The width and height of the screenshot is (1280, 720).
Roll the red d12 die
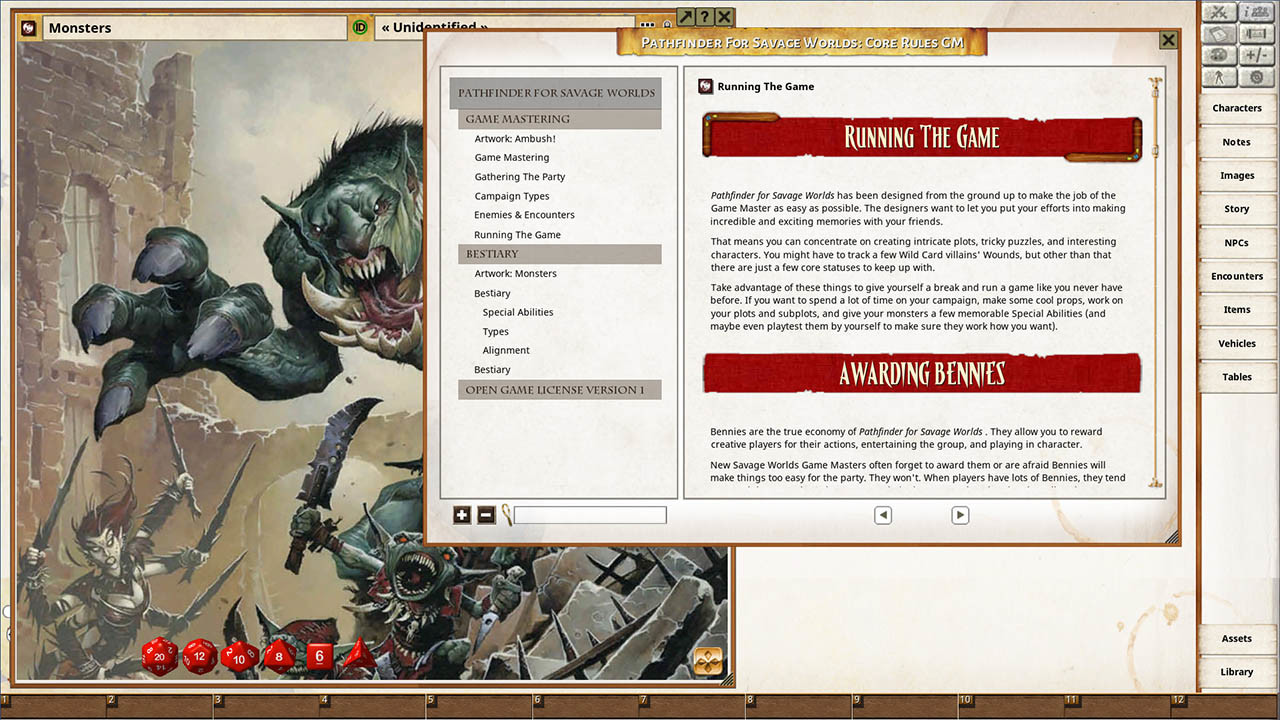click(200, 657)
